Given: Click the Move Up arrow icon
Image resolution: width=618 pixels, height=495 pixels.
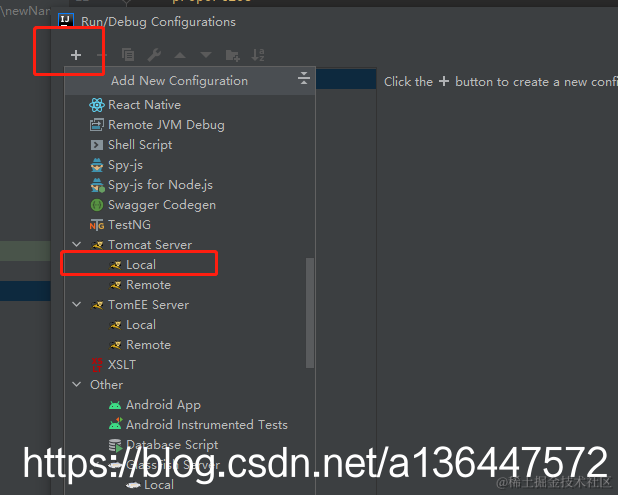Looking at the screenshot, I should click(x=180, y=55).
